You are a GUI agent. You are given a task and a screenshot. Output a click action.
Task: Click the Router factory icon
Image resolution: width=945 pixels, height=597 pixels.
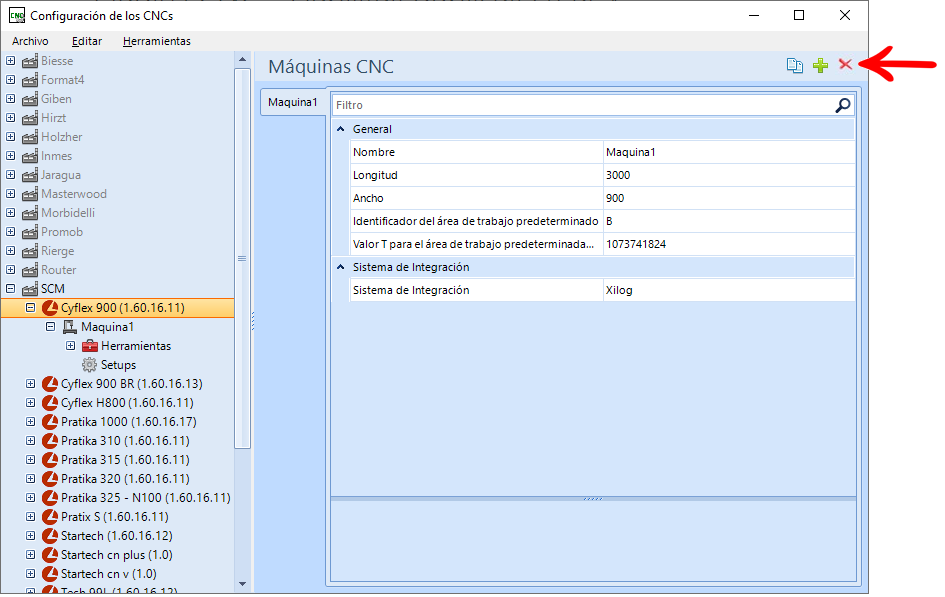[x=30, y=270]
